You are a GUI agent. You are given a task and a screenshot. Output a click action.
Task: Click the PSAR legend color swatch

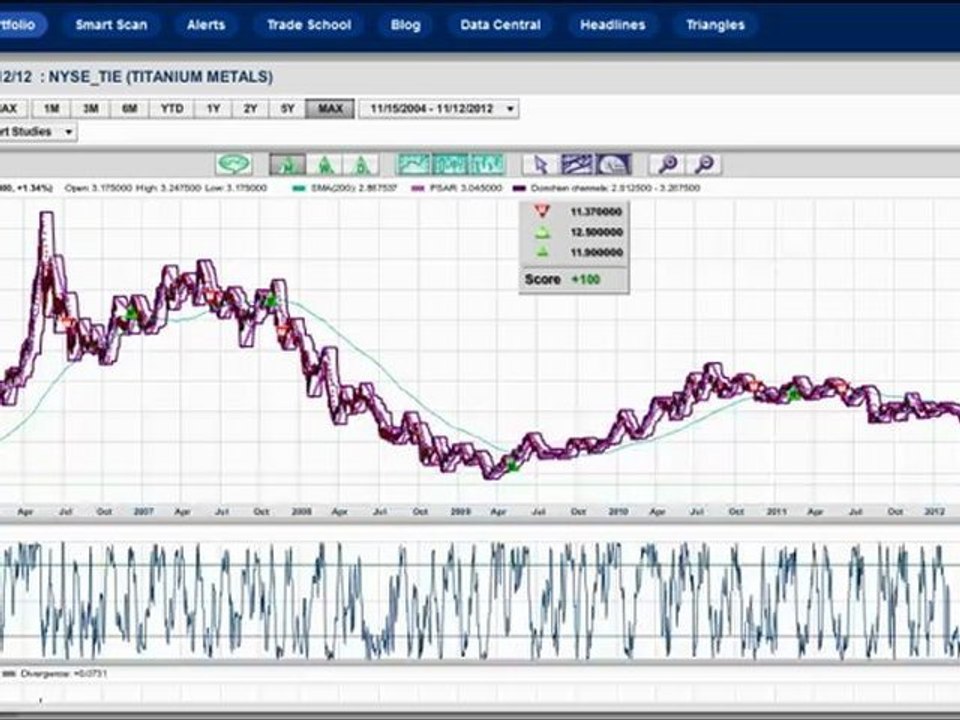click(x=419, y=189)
